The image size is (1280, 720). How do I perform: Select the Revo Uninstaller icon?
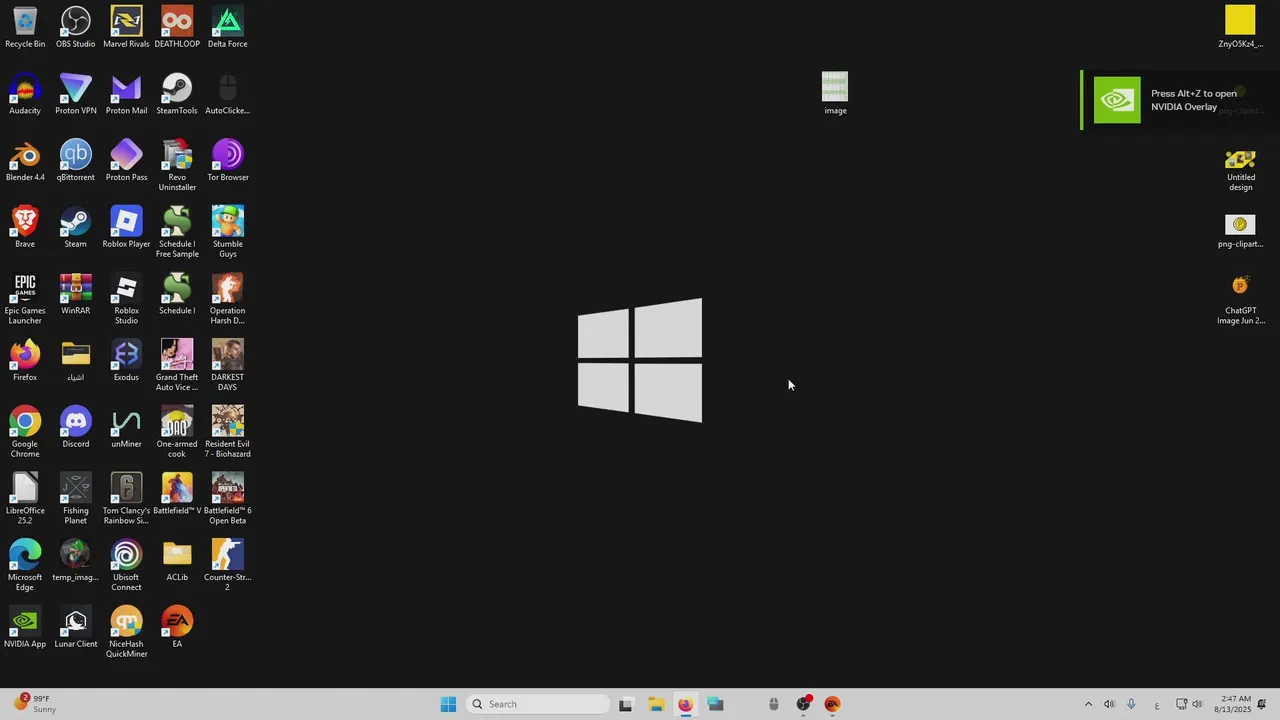pyautogui.click(x=177, y=165)
